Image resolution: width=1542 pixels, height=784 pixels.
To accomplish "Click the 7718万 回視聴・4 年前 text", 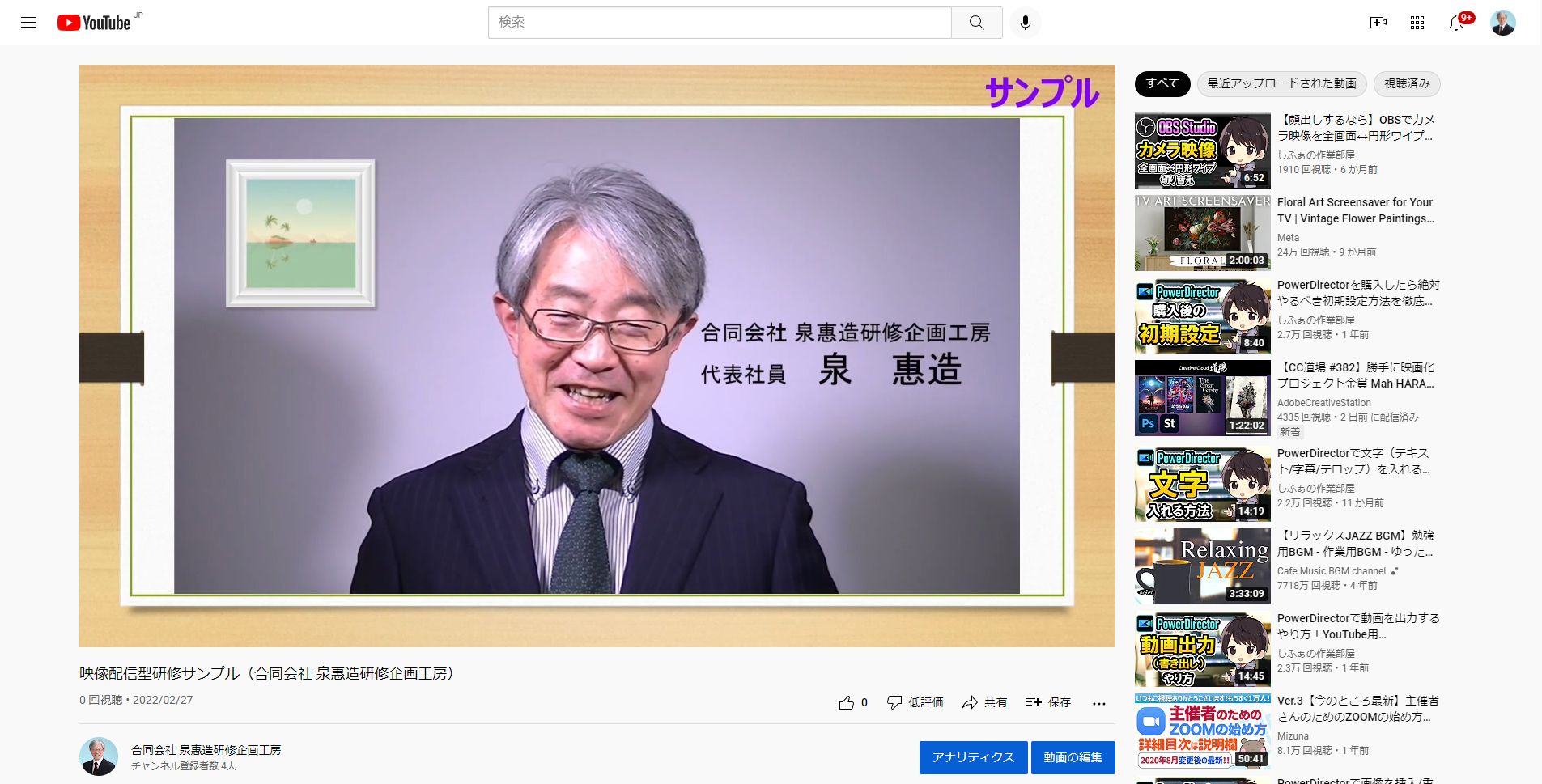I will pyautogui.click(x=1327, y=586).
